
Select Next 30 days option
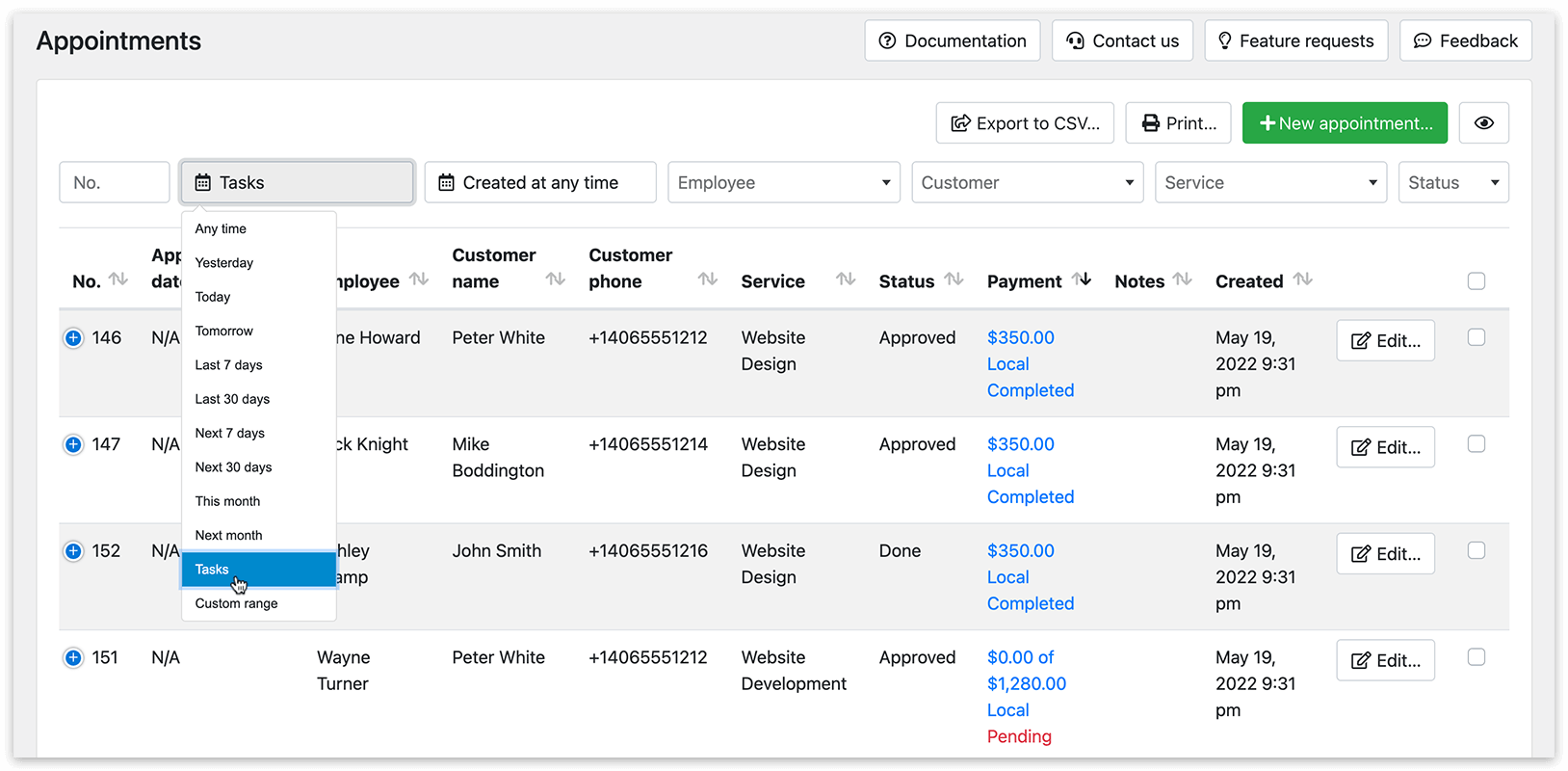click(x=259, y=467)
